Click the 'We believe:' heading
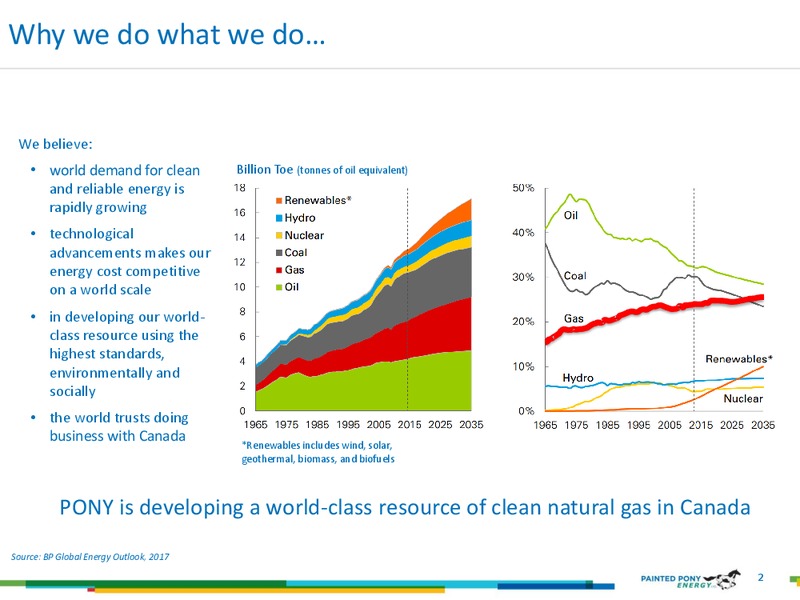The height and width of the screenshot is (600, 800). [x=56, y=144]
